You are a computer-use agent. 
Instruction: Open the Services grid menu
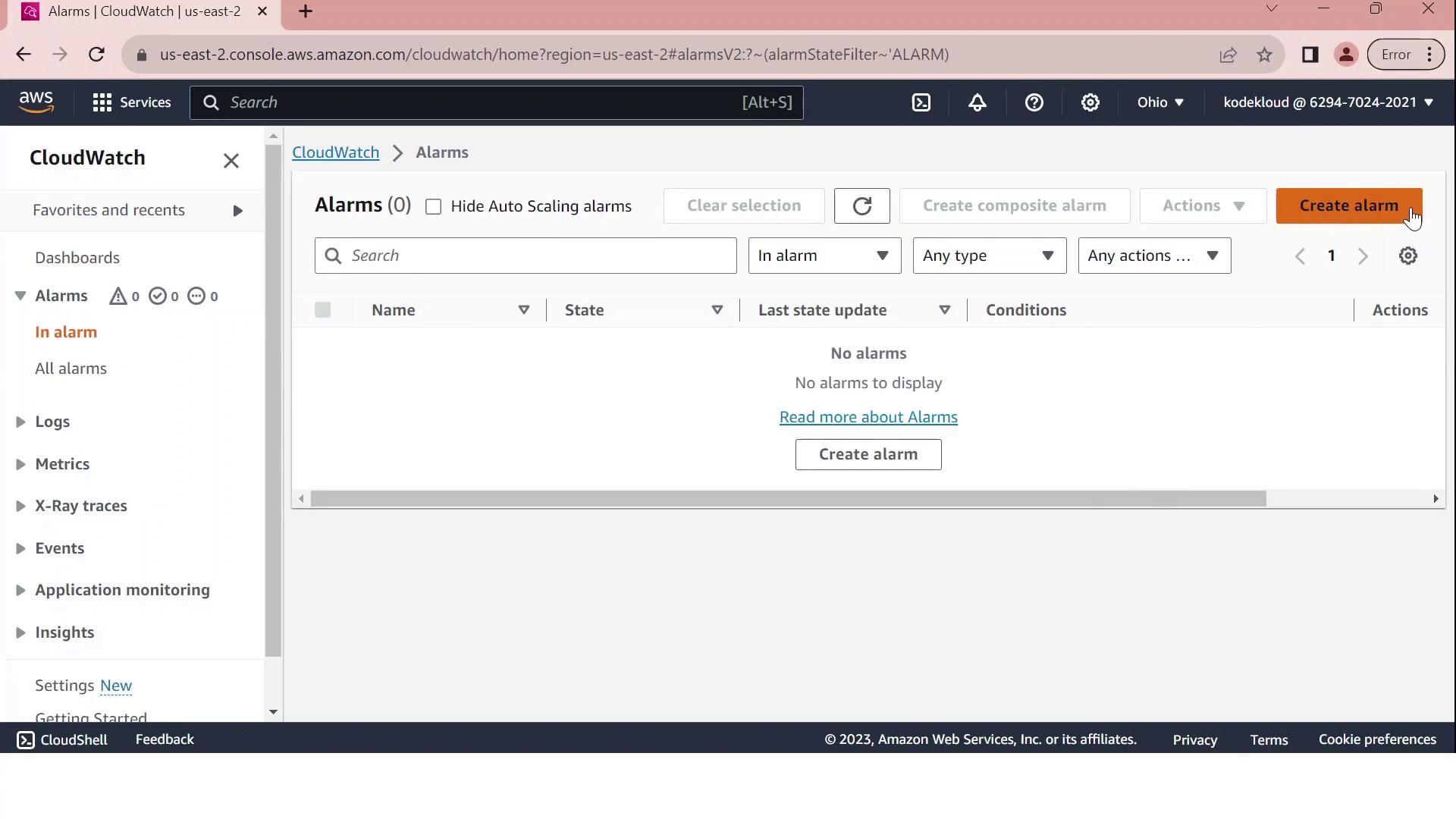click(131, 102)
